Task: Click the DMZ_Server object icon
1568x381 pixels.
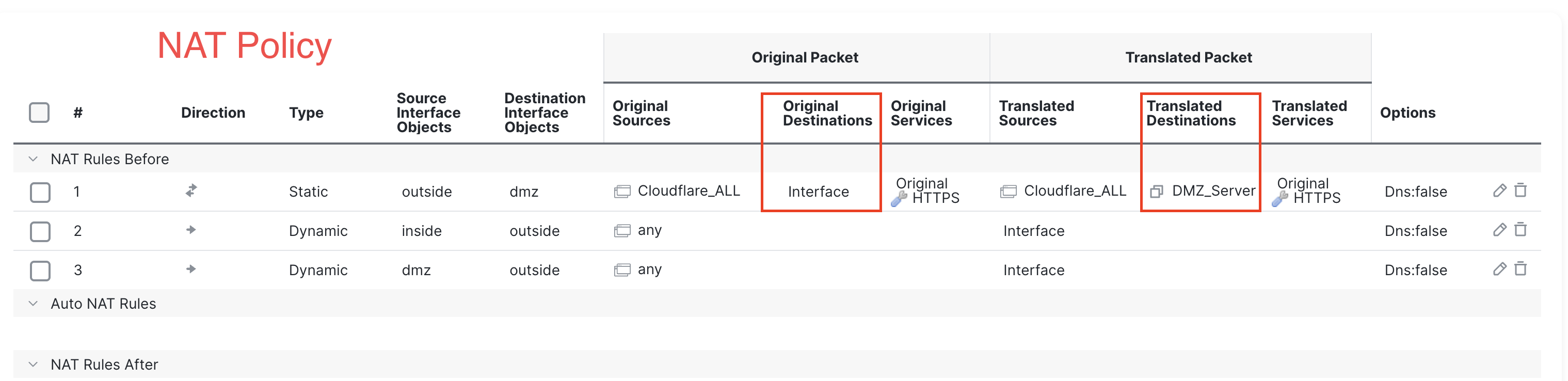Action: pyautogui.click(x=1156, y=192)
